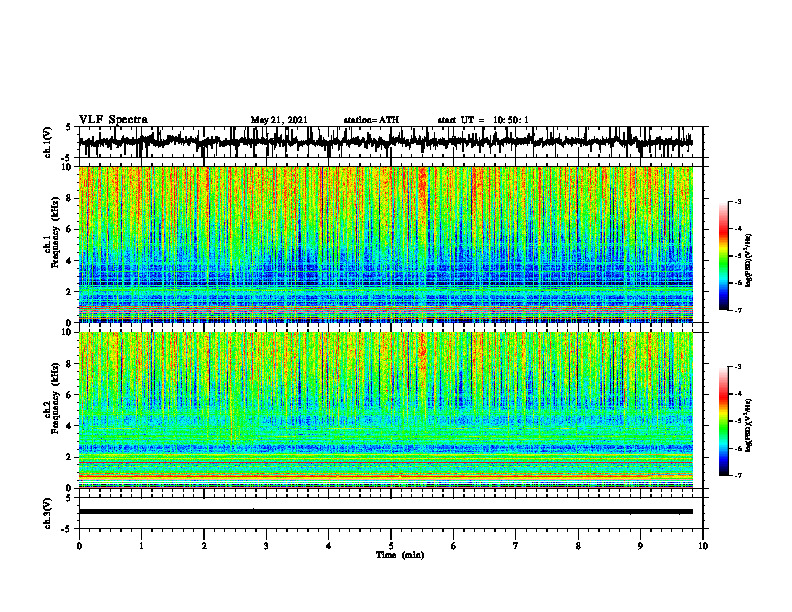Click the "-5" tick on the ch.3(V) axis
This screenshot has width=792, height=612.
click(x=67, y=529)
